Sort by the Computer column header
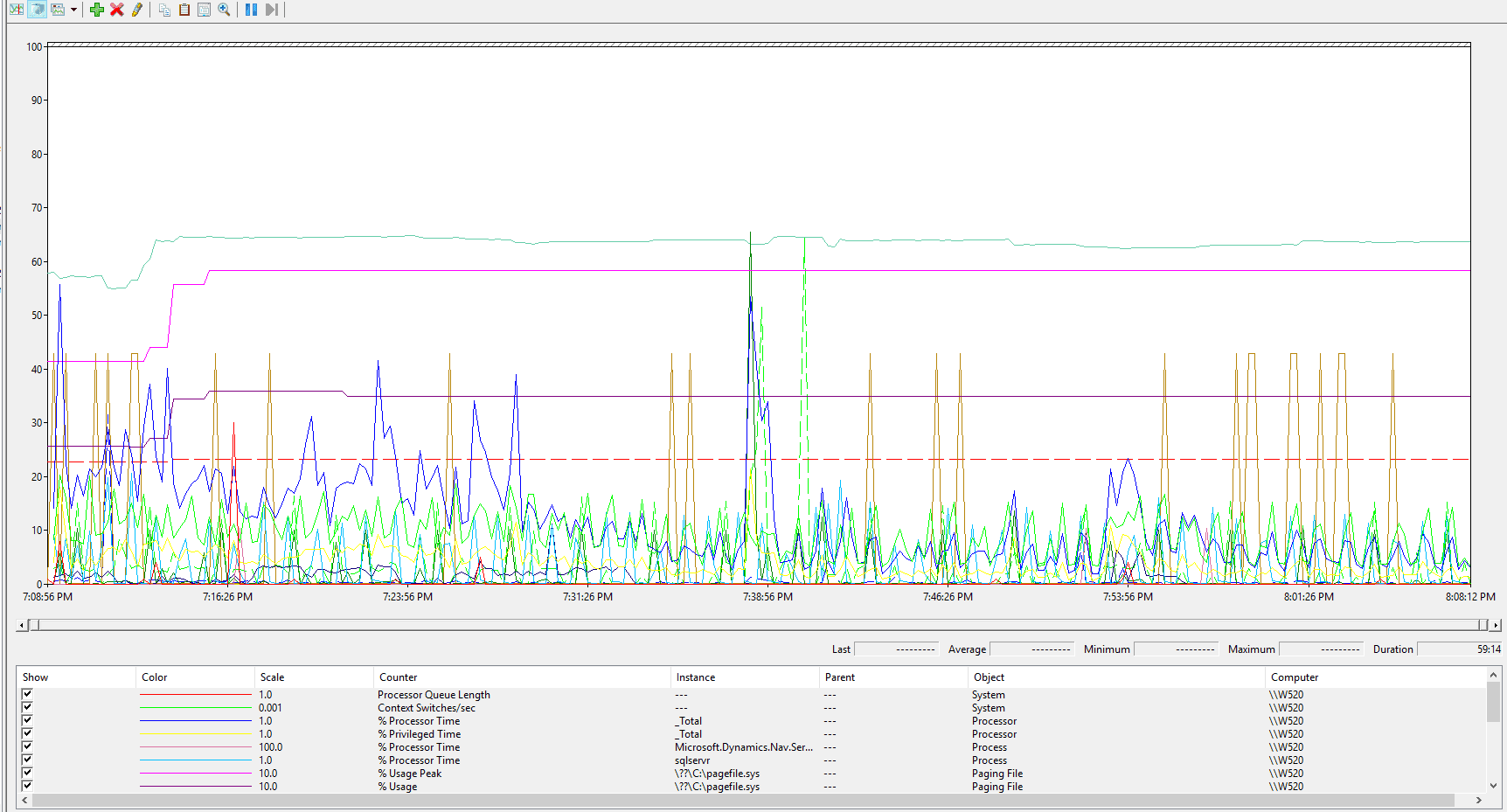The image size is (1507, 812). [1376, 677]
